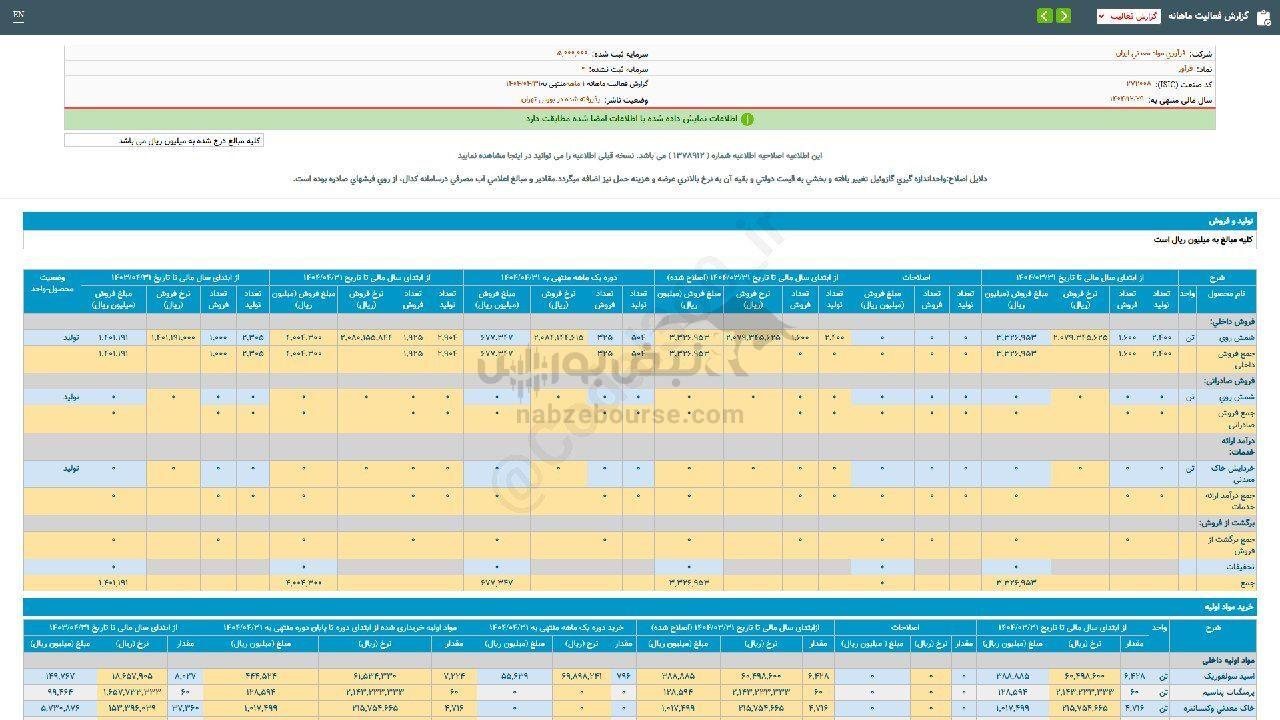Click the company name value next to شرکت
This screenshot has width=1280, height=720.
tap(1149, 53)
